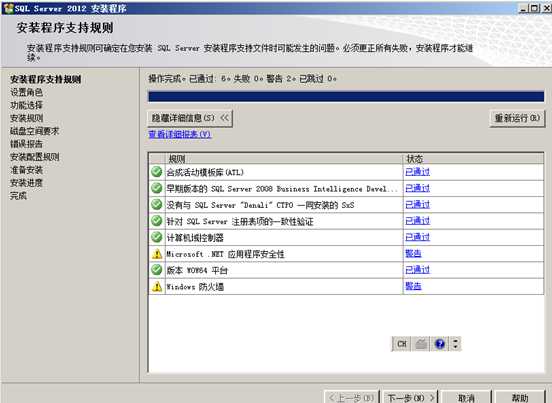Image resolution: width=552 pixels, height=403 pixels.
Task: Click the green check icon beside 计算机域控制器
Action: click(157, 237)
